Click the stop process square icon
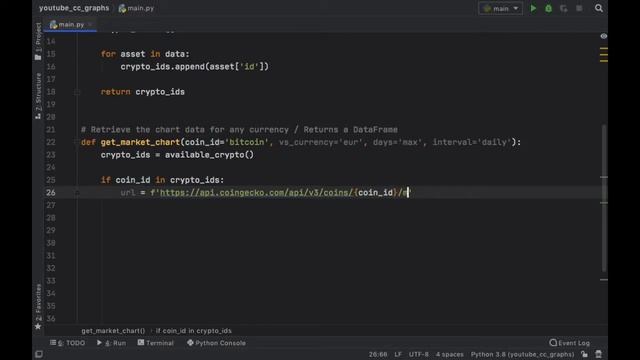The height and width of the screenshot is (360, 640). [579, 8]
